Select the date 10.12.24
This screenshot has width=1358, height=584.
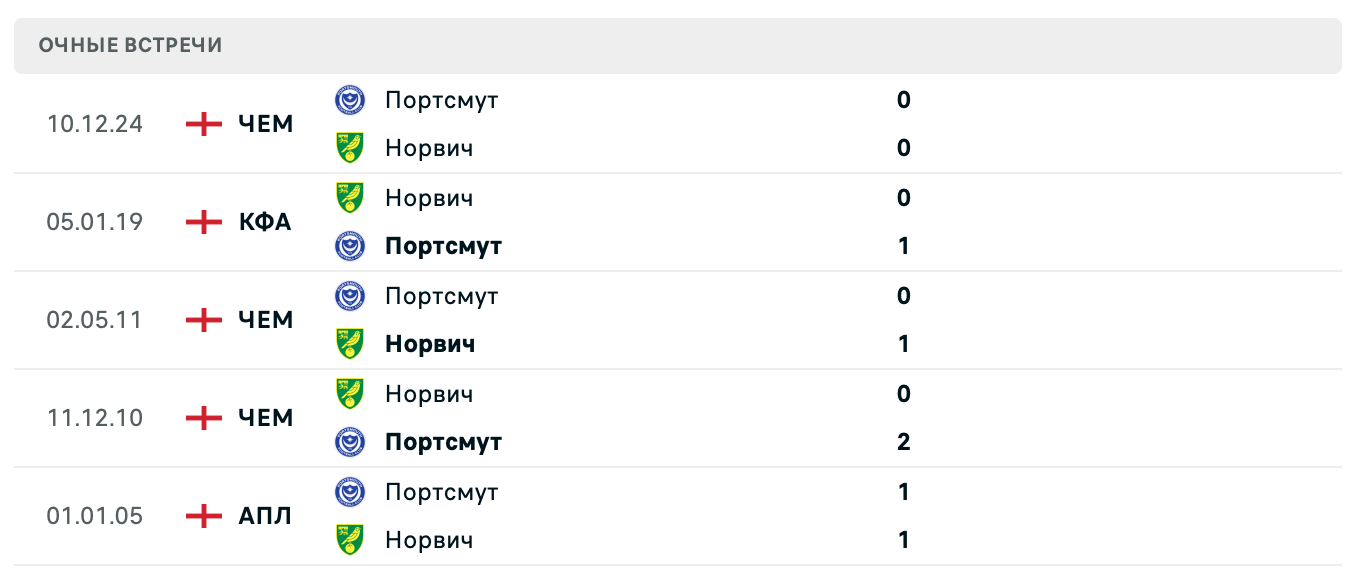(x=95, y=124)
